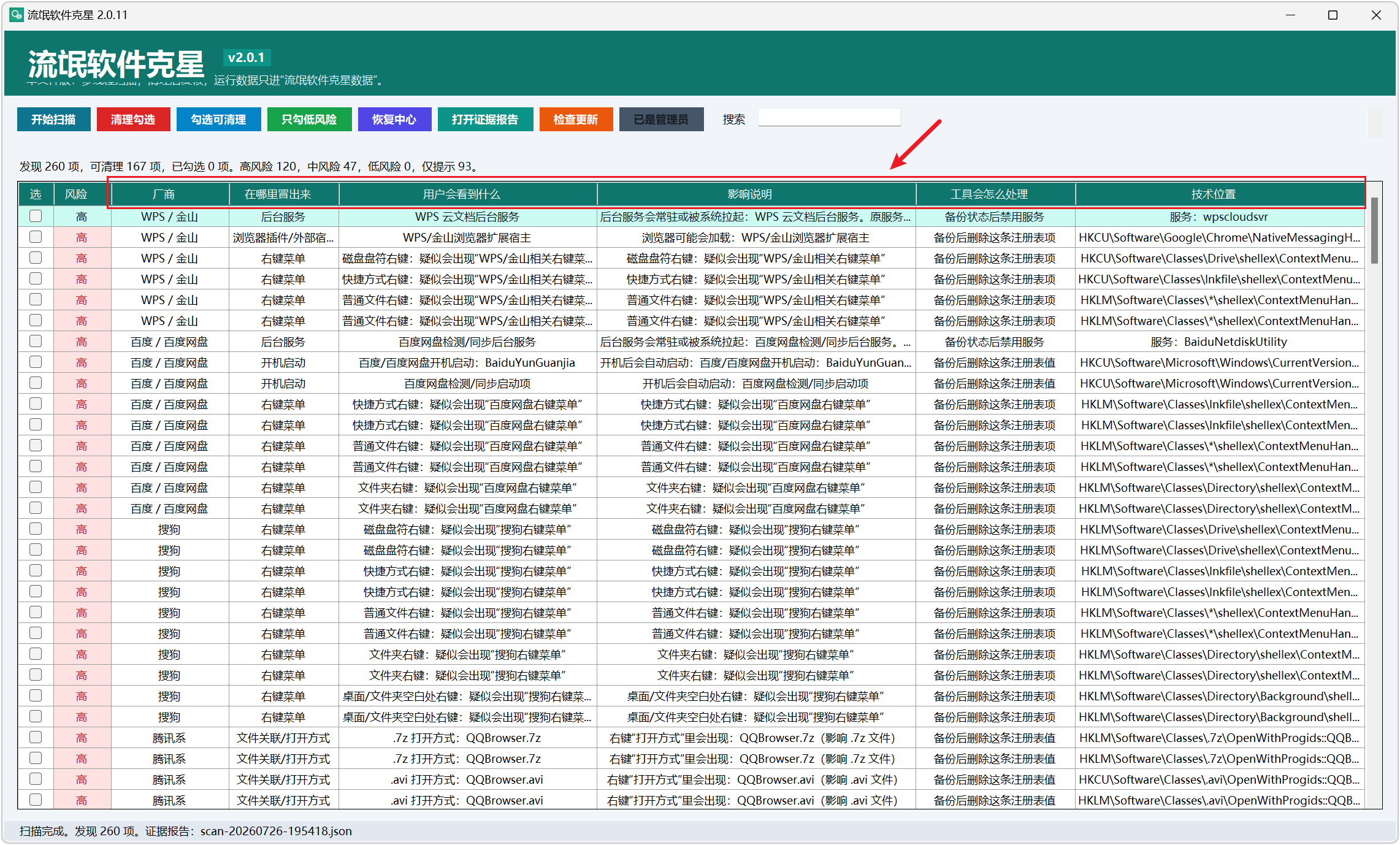The width and height of the screenshot is (1400, 845).
Task: Select the 百度网盘检测/同步启动项 row
Action: click(x=691, y=383)
